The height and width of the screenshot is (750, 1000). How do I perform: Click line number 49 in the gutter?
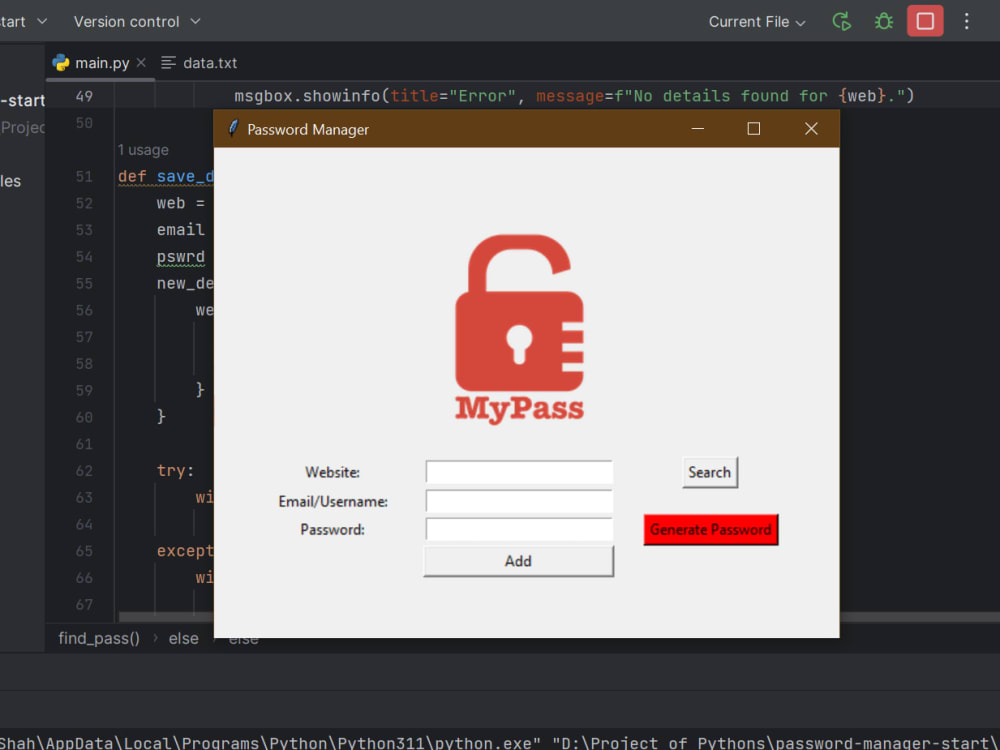84,96
